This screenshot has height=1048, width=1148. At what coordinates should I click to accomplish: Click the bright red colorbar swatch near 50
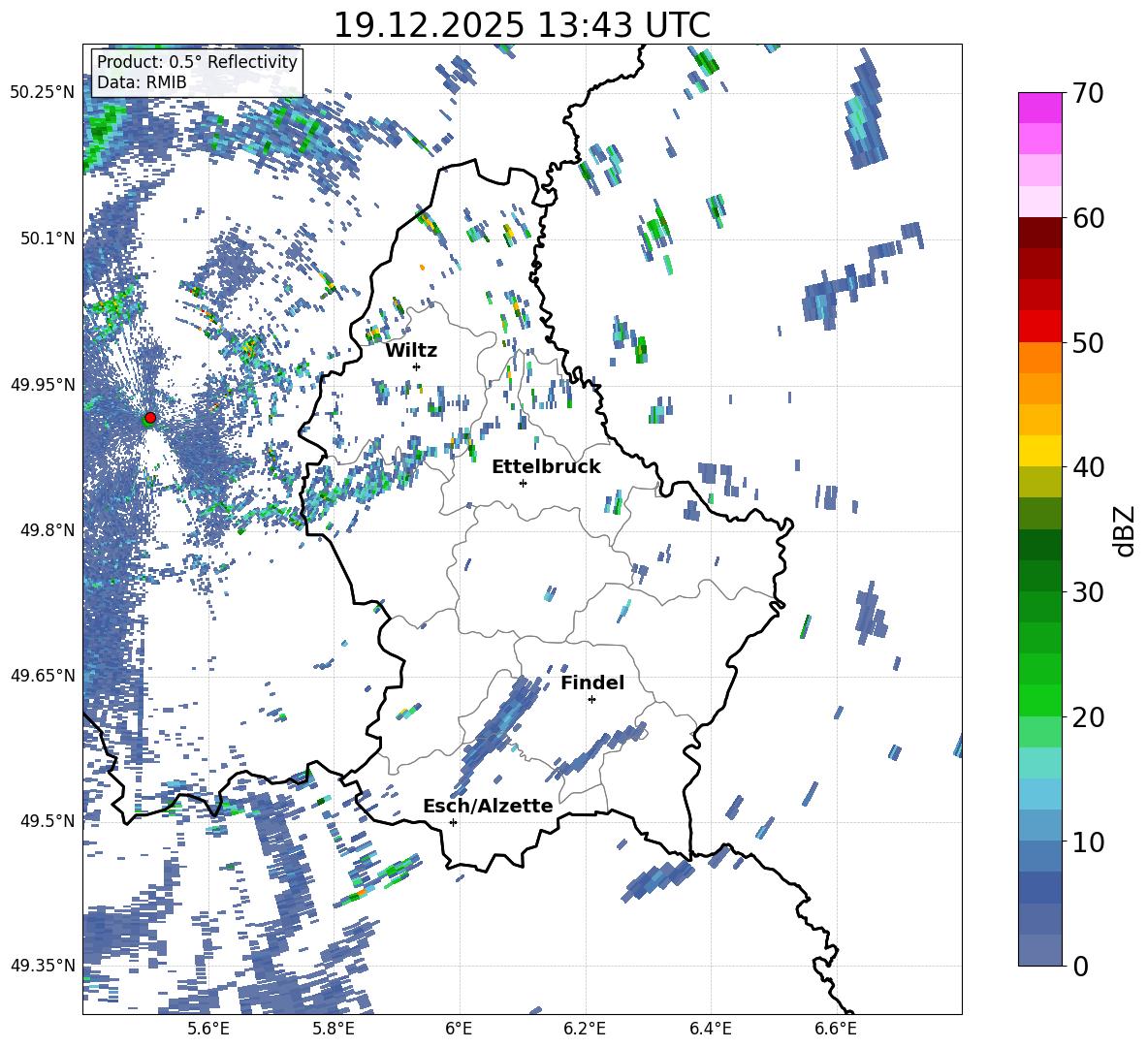[1039, 327]
